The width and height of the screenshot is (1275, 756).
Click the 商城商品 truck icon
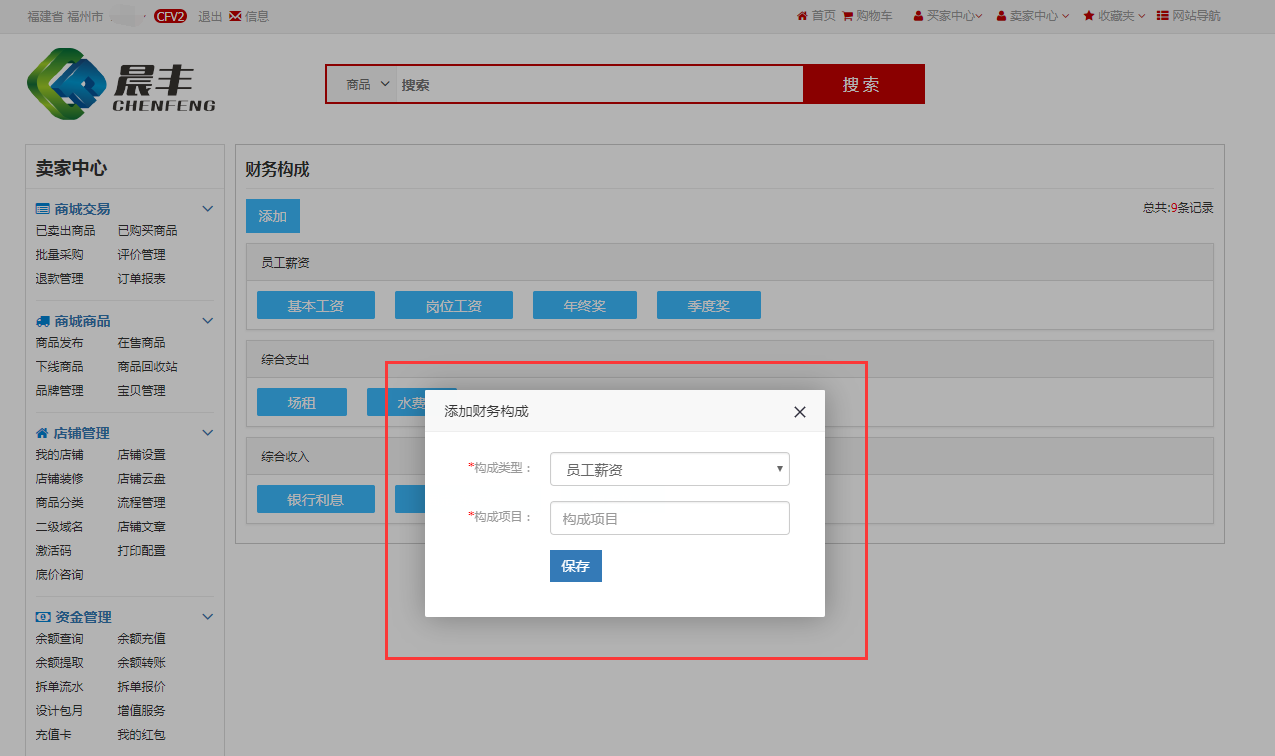[x=42, y=321]
